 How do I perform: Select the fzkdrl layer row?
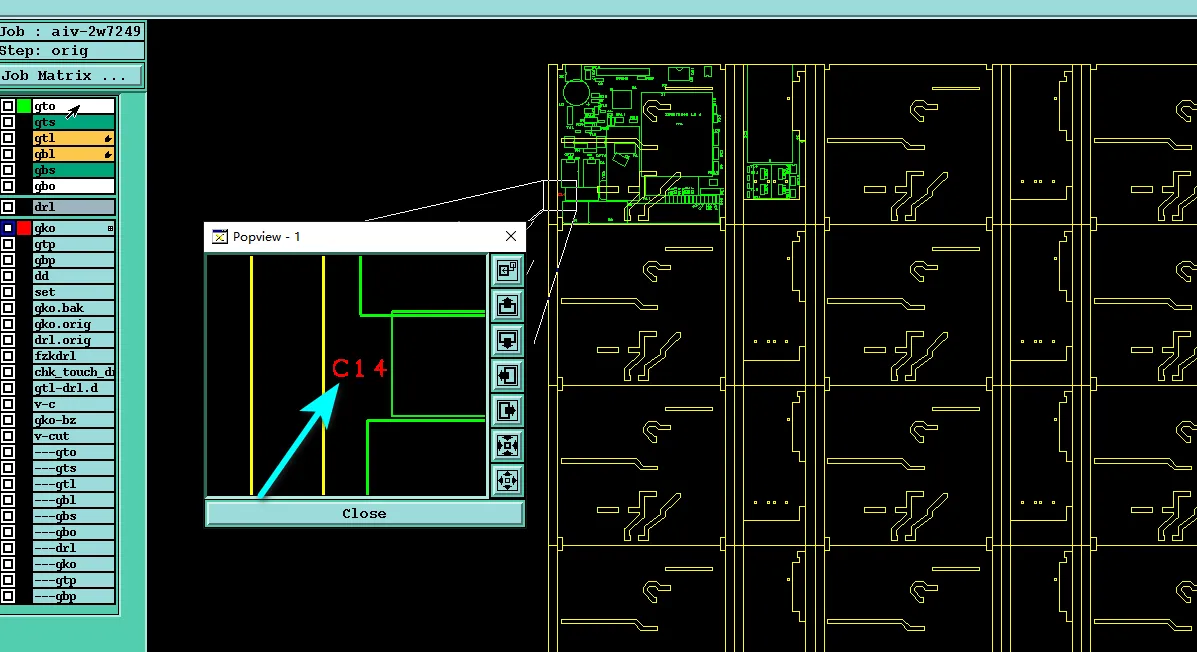(73, 356)
